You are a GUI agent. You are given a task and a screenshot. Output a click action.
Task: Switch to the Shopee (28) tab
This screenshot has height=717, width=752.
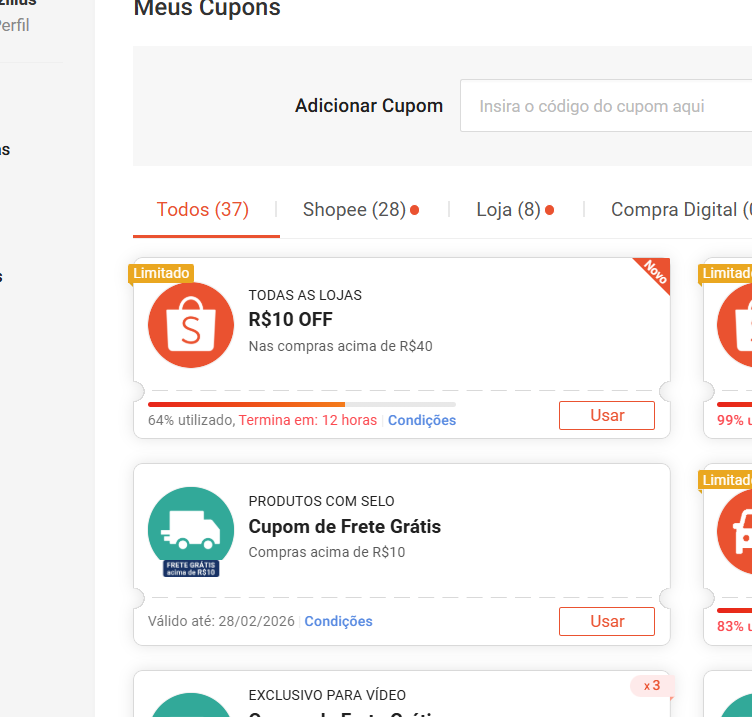pyautogui.click(x=354, y=210)
